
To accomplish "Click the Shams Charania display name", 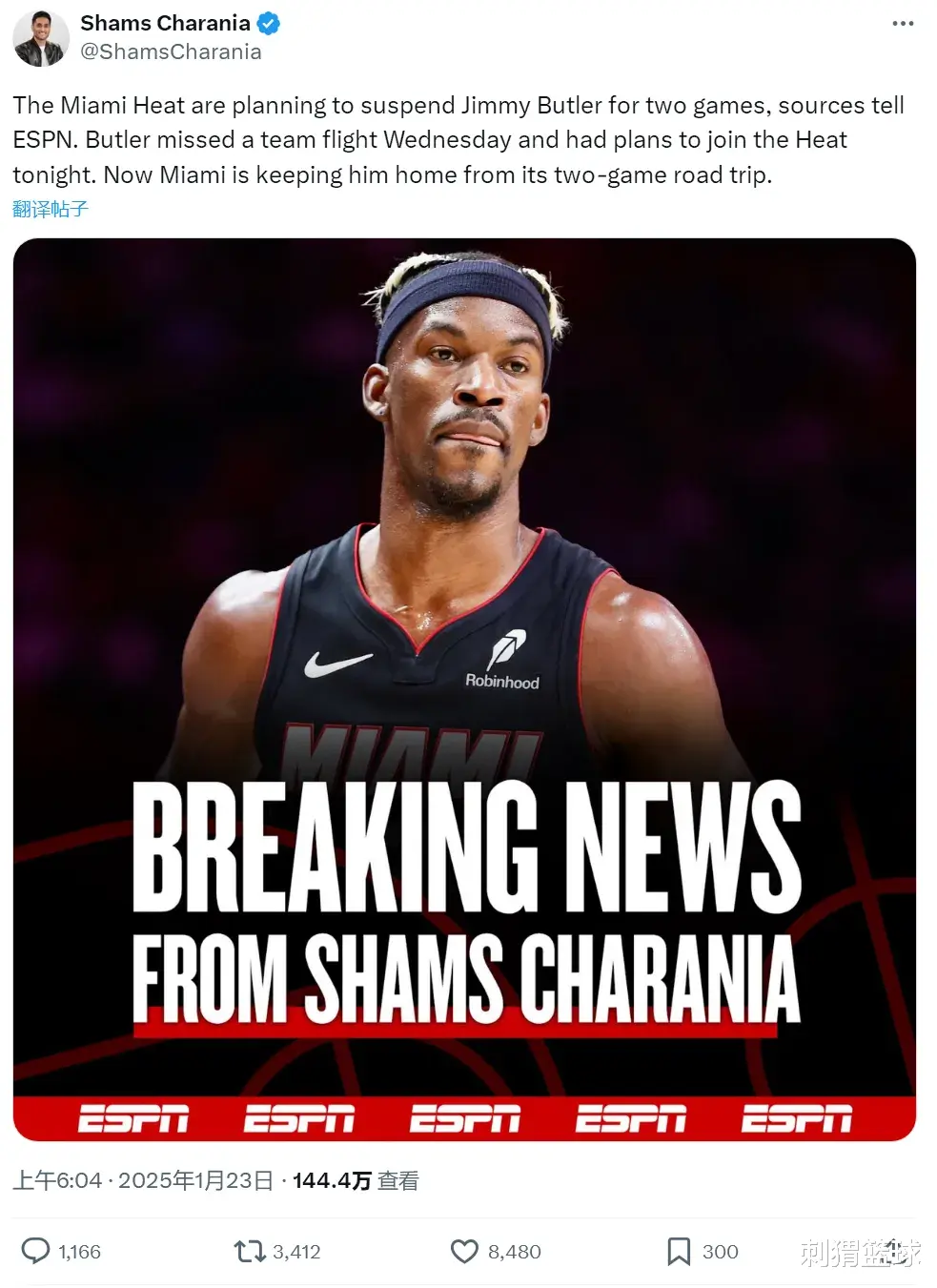I will [165, 23].
